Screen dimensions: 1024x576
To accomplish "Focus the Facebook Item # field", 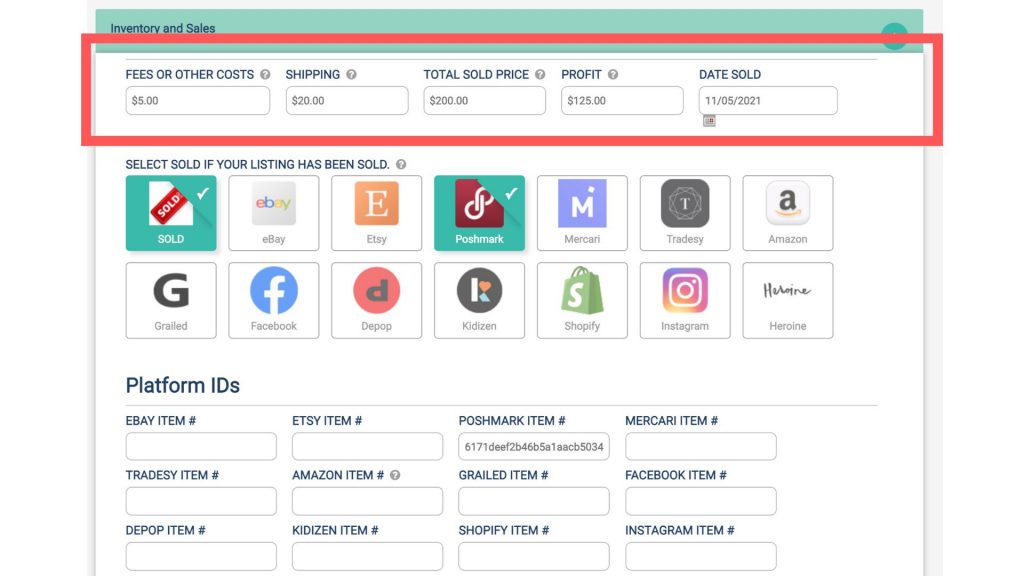I will [701, 502].
